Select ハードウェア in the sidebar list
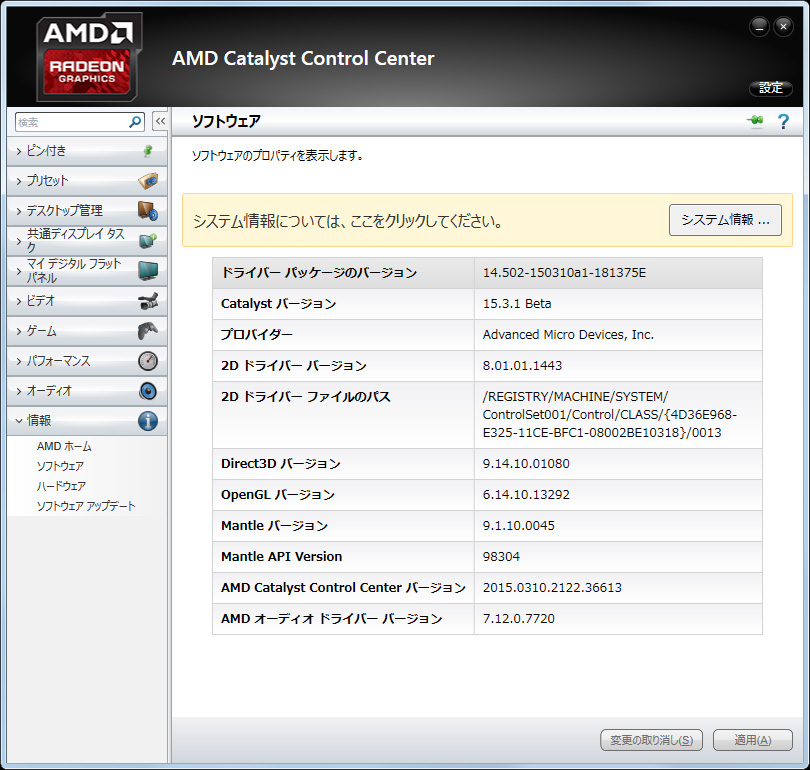Viewport: 810px width, 770px height. click(61, 486)
